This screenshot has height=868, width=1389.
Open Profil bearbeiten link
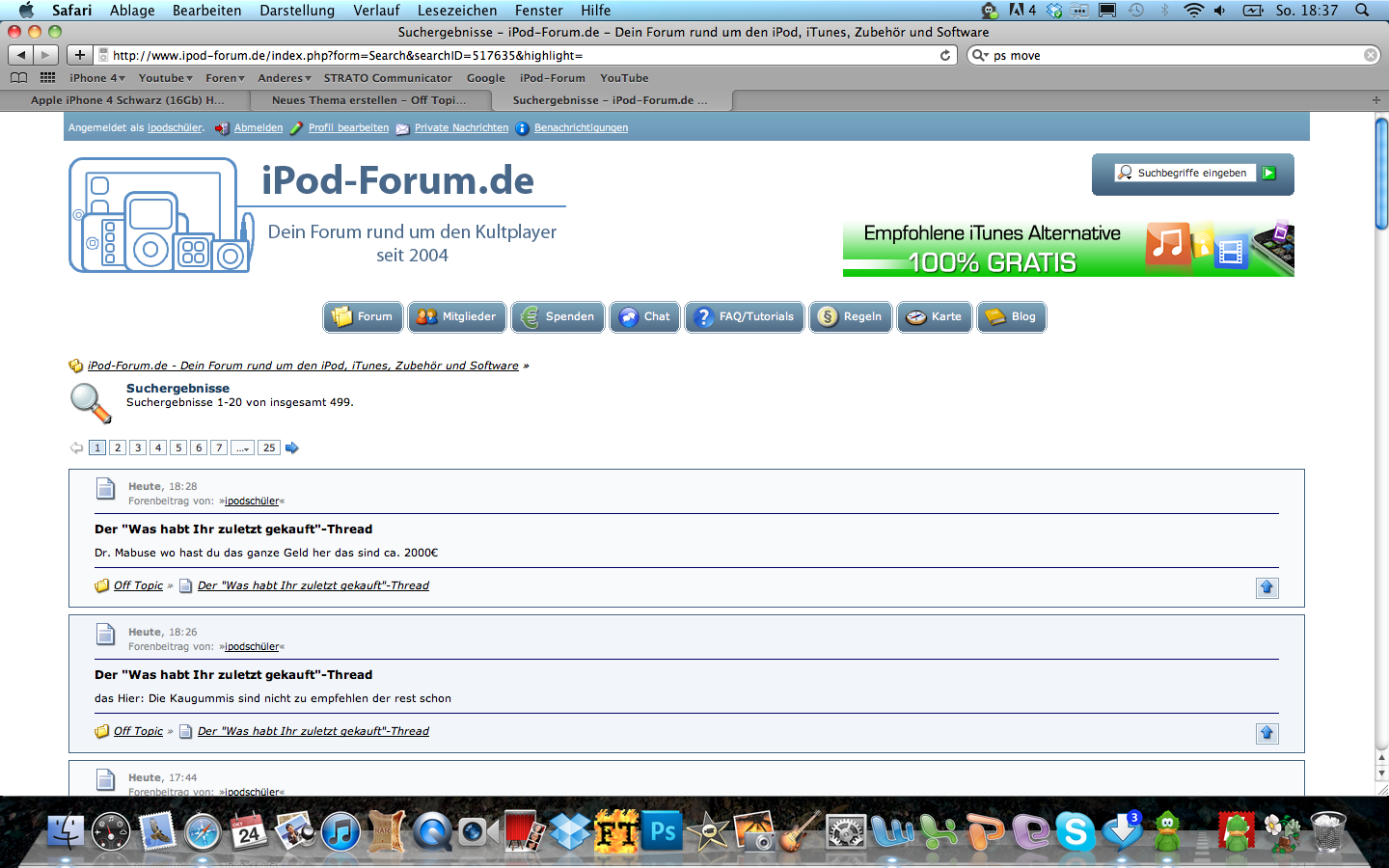pos(348,127)
